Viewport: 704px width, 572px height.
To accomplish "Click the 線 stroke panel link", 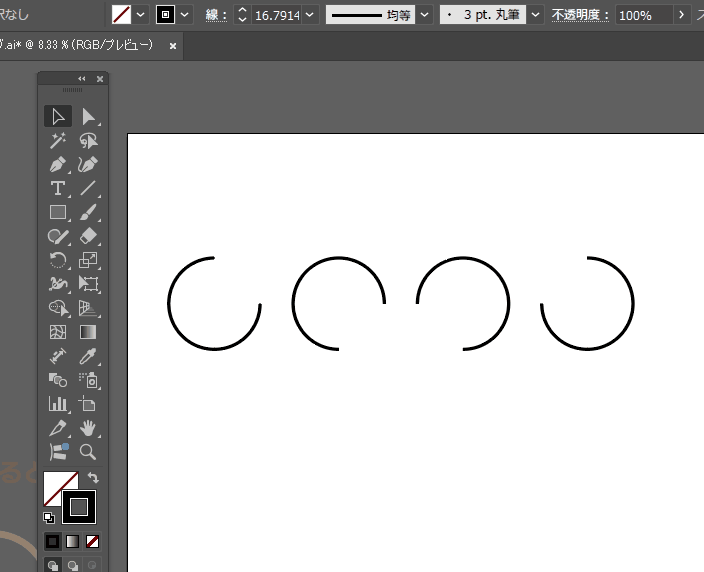I will click(216, 15).
